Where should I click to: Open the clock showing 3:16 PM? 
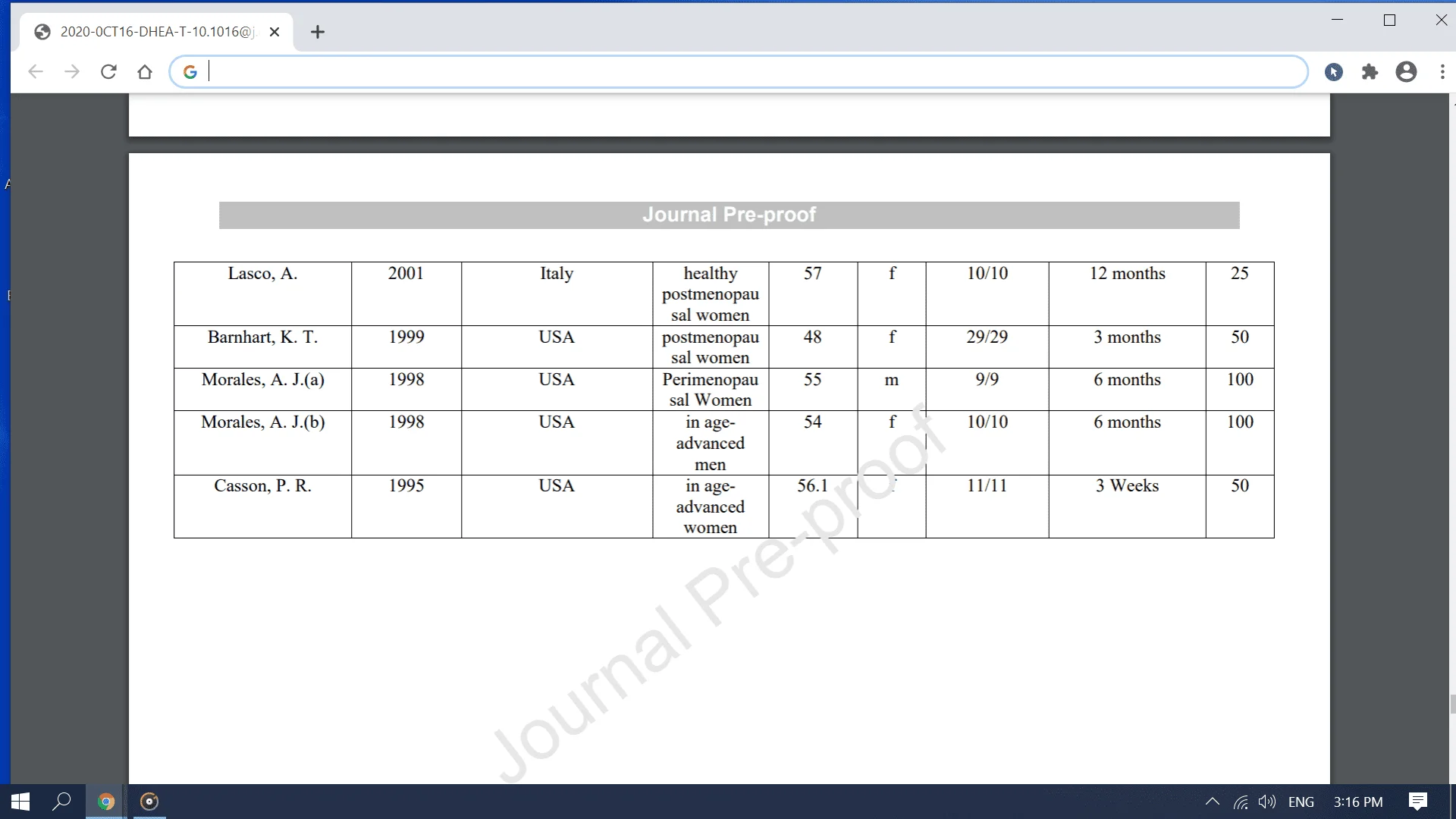(1357, 802)
